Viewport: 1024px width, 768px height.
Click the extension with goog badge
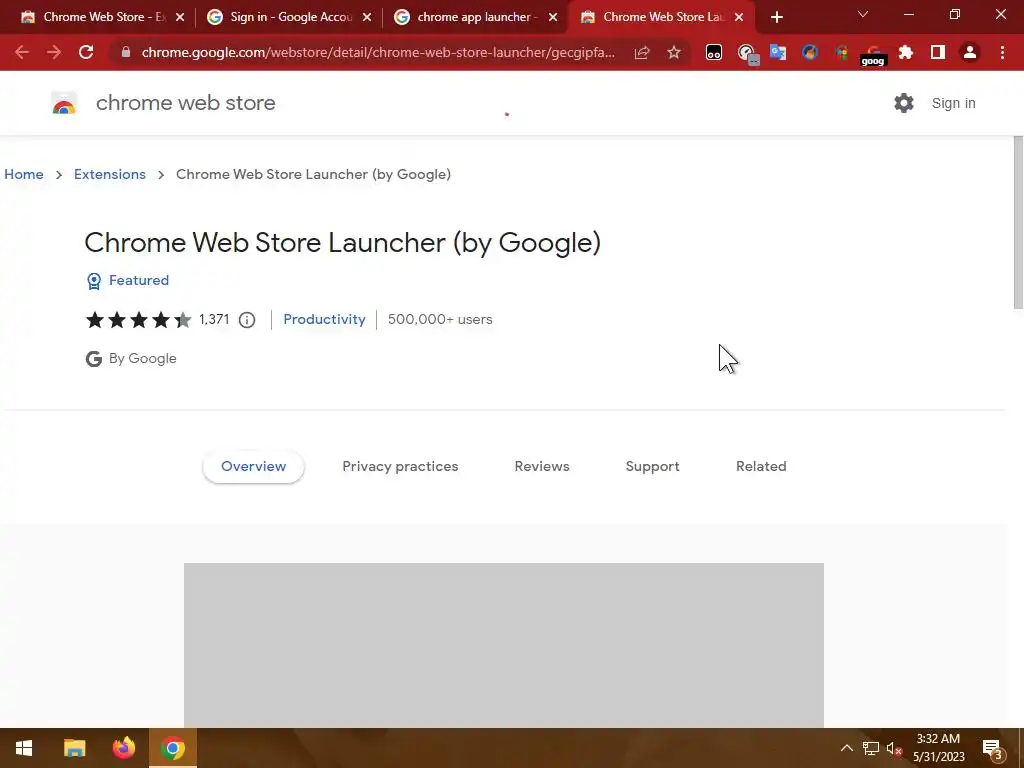(x=873, y=56)
